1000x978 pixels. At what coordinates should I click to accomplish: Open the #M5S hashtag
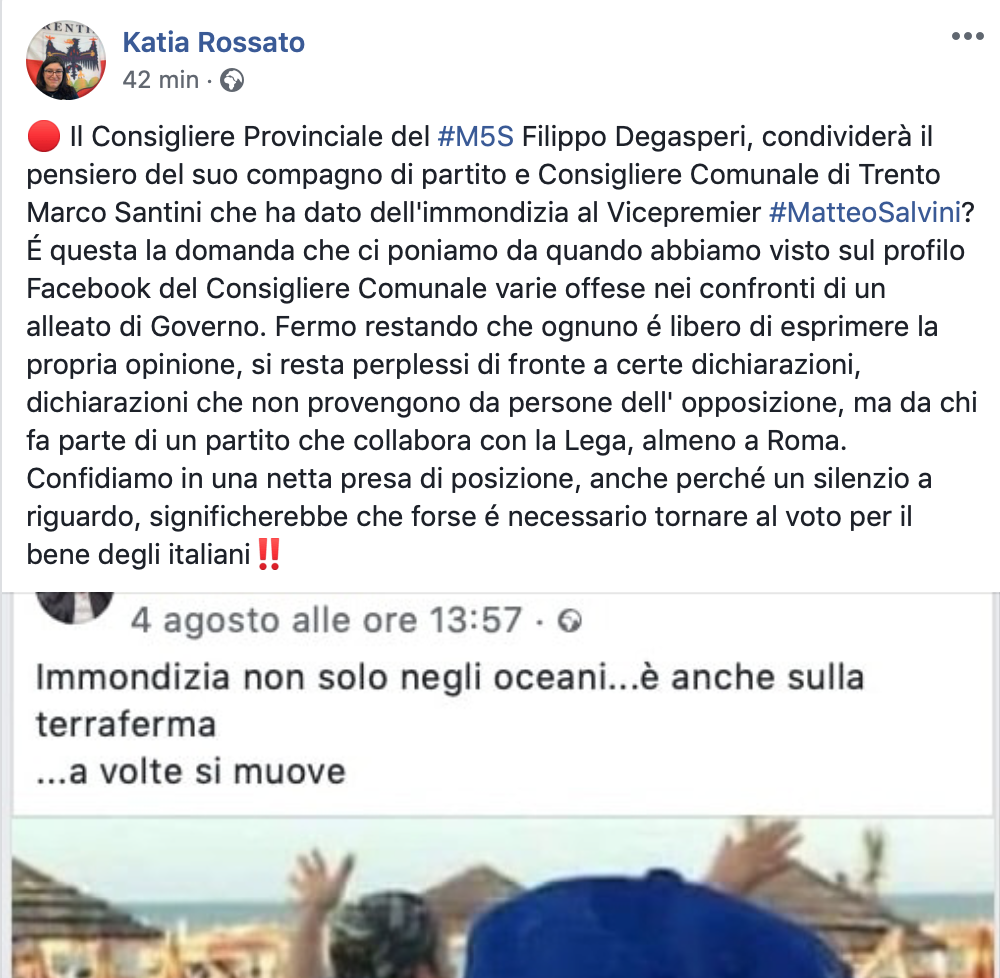point(476,136)
